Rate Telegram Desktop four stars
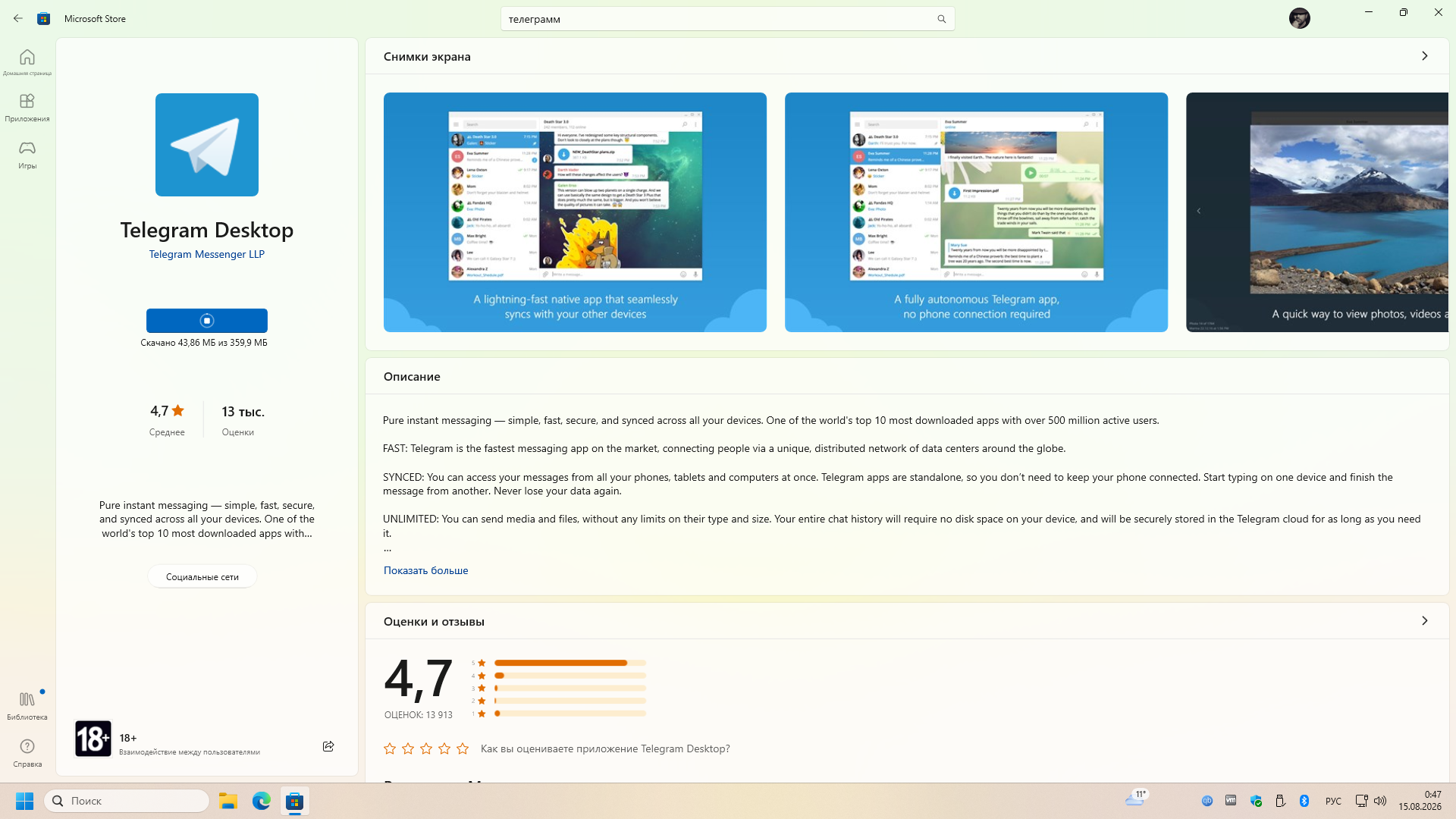The width and height of the screenshot is (1456, 819). [444, 748]
